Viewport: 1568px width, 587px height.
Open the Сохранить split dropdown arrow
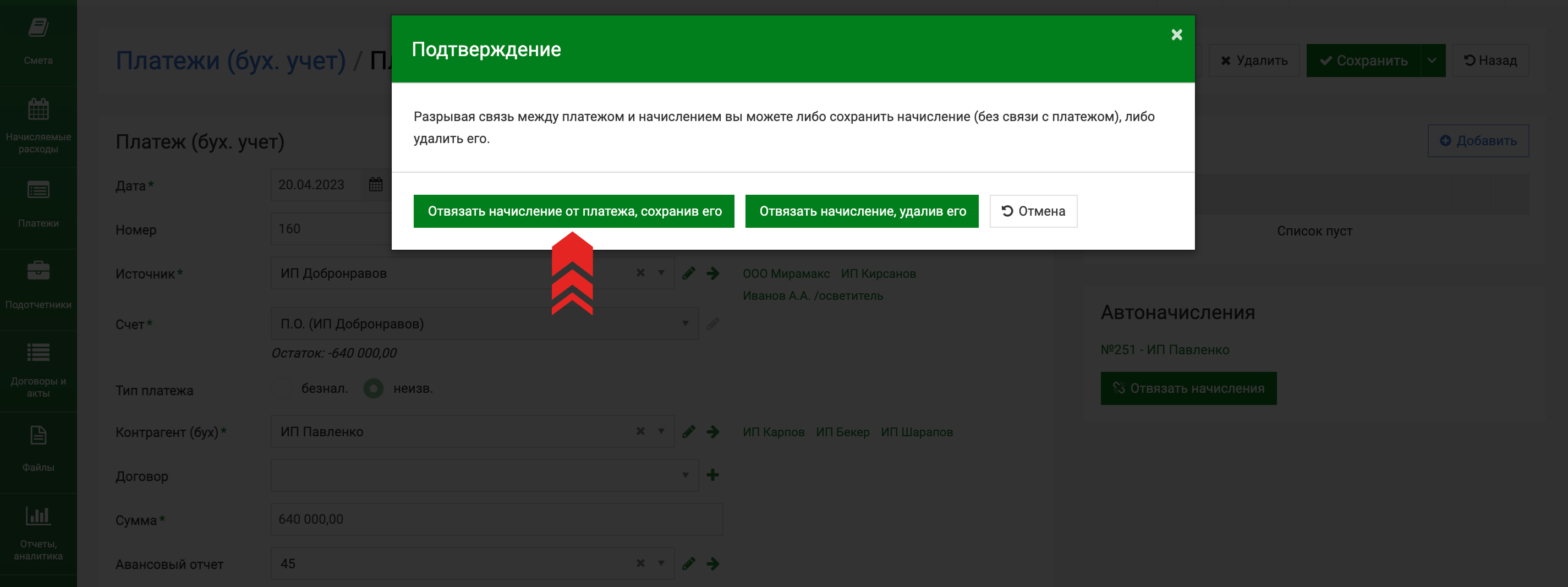(1432, 61)
